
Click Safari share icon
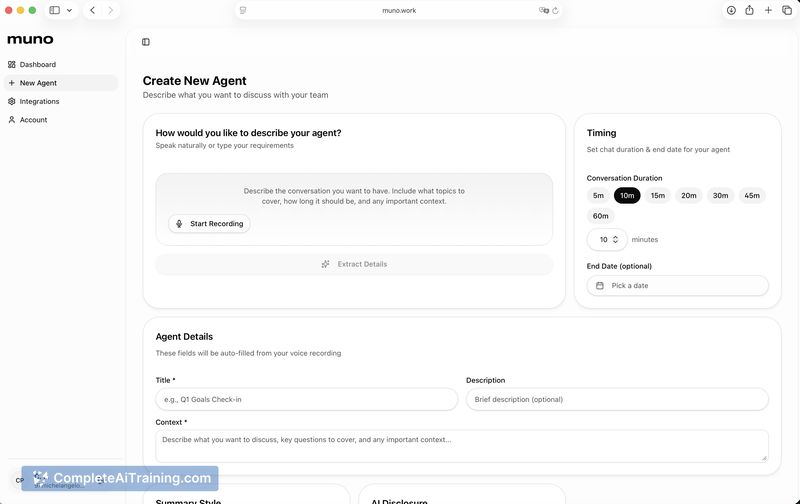click(749, 10)
